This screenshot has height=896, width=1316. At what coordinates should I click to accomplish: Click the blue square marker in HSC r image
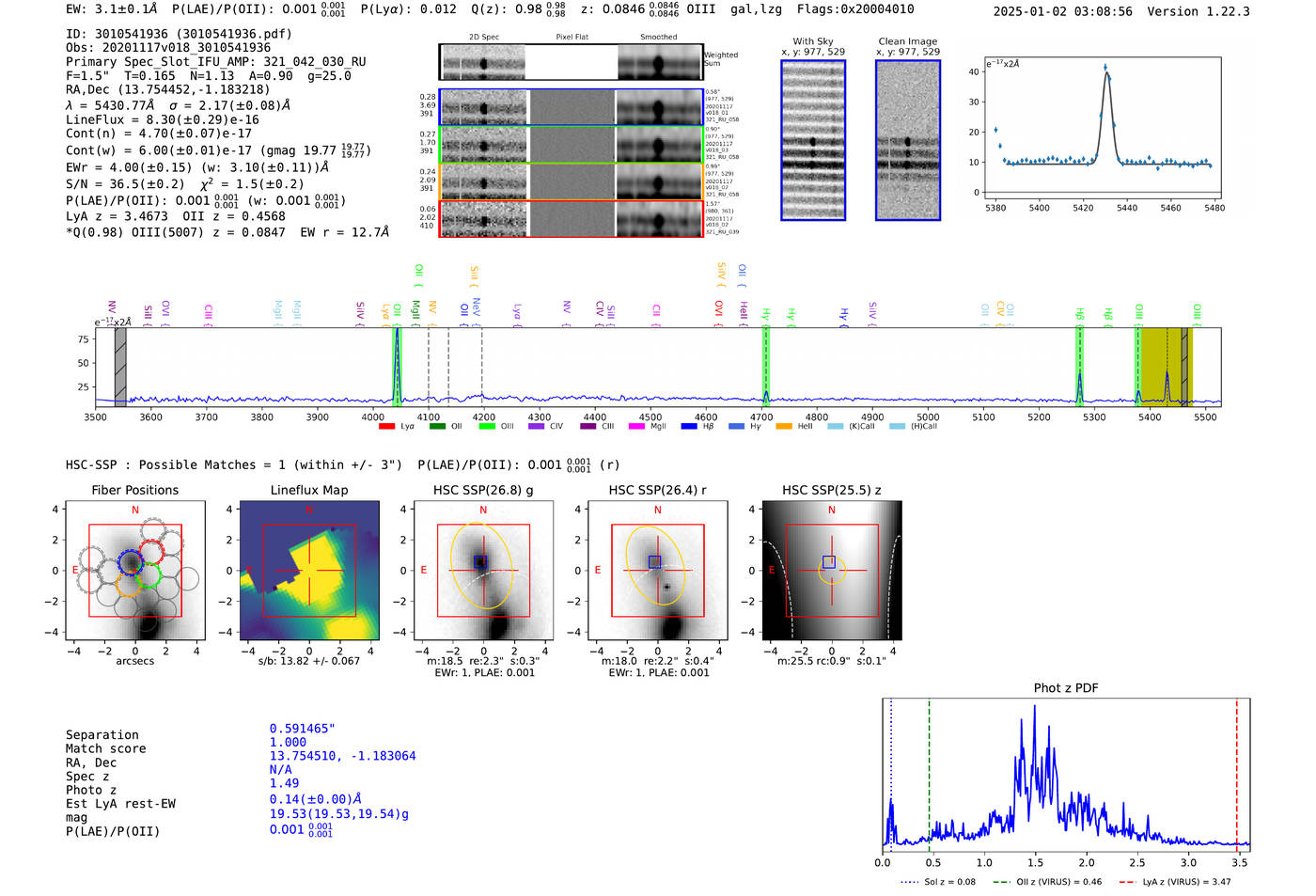click(x=654, y=561)
